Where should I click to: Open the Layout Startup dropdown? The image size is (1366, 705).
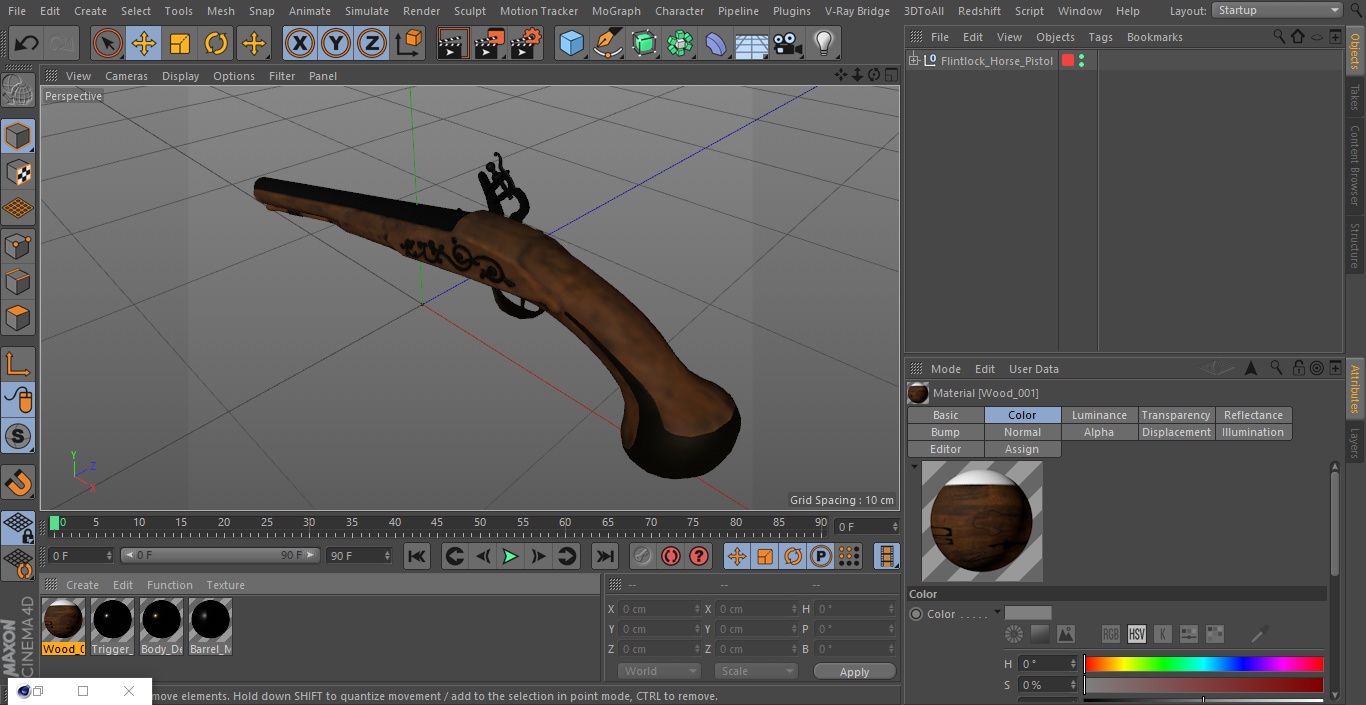tap(1278, 10)
